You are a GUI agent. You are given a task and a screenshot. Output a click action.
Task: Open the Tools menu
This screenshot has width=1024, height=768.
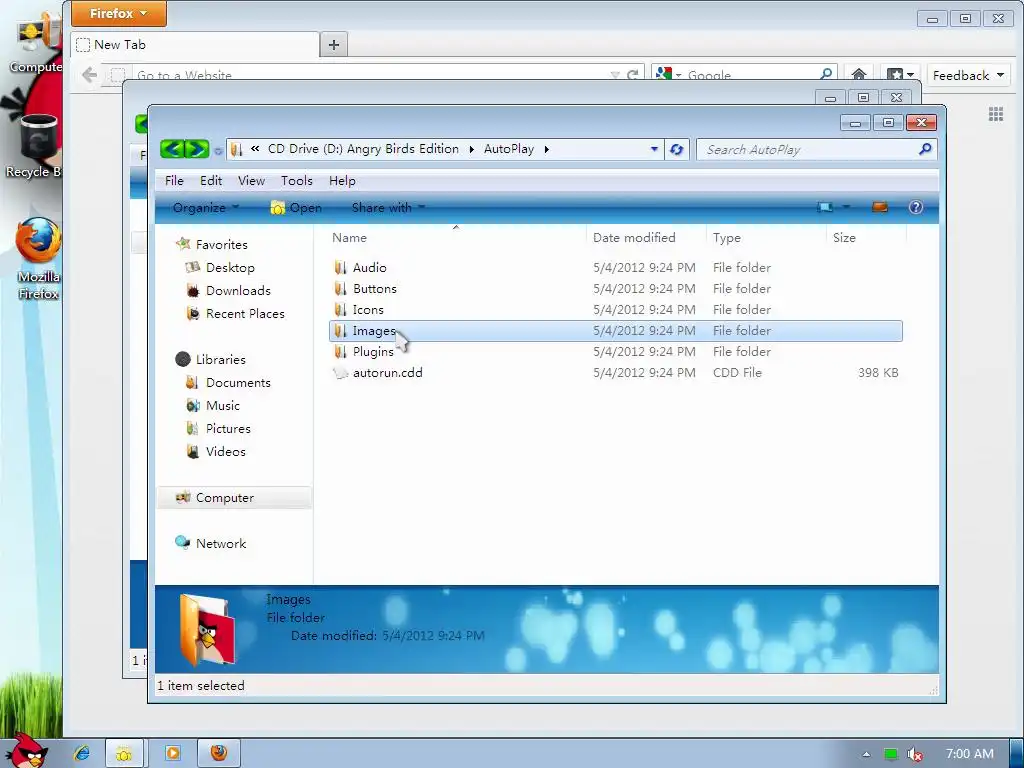[296, 181]
